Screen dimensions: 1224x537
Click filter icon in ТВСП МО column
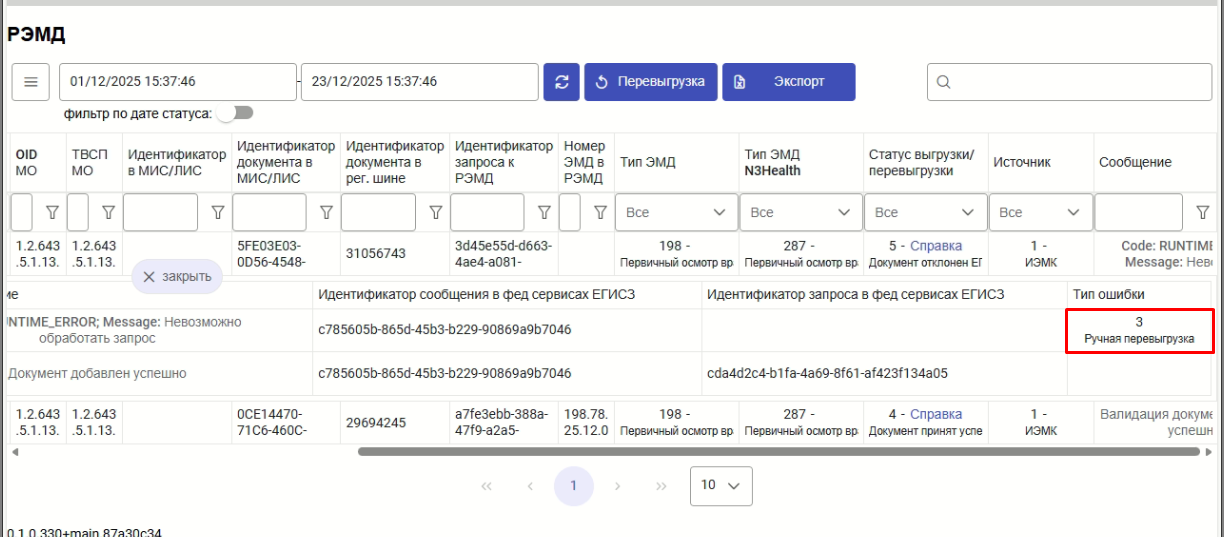click(108, 212)
